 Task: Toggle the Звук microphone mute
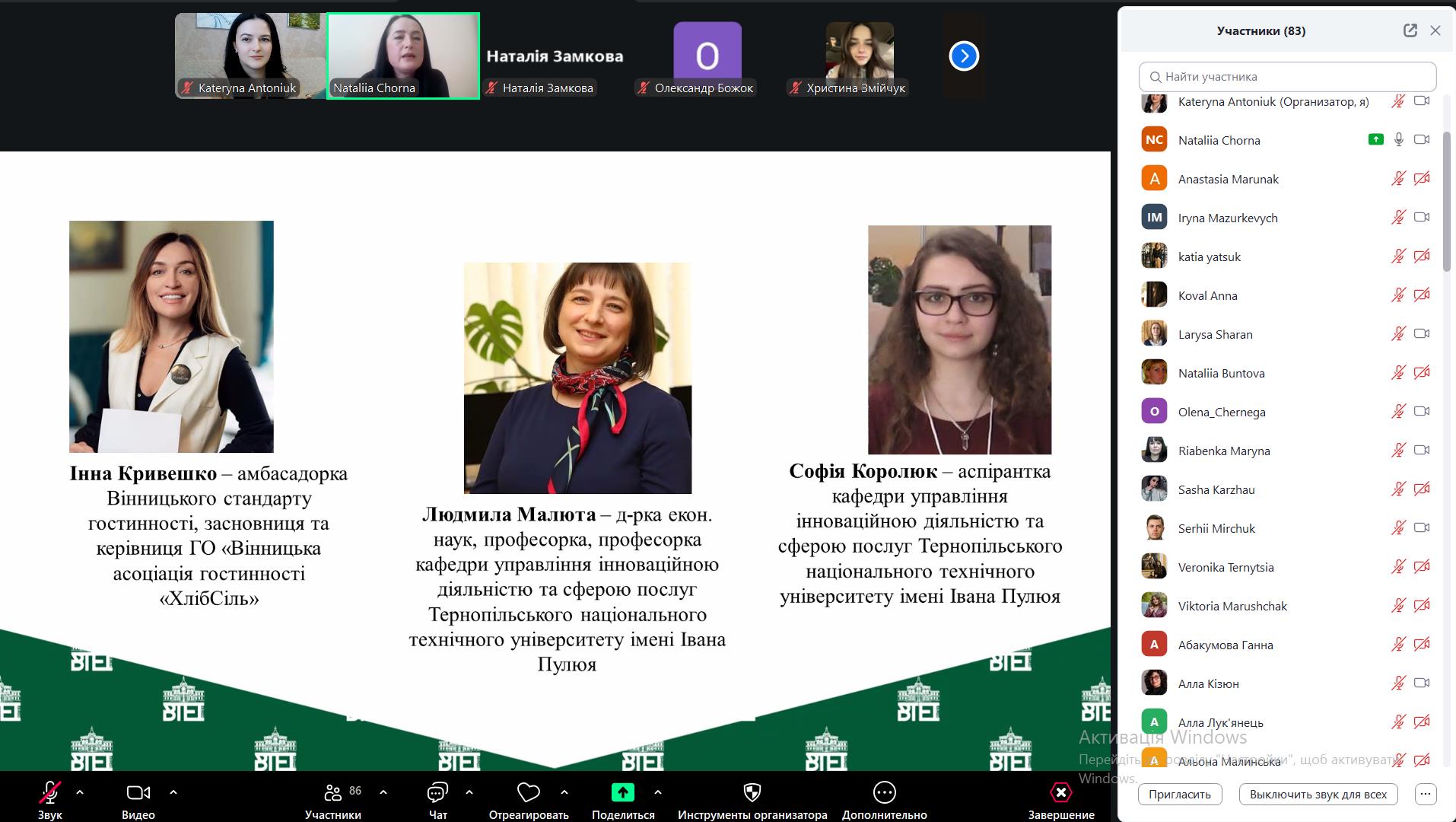50,793
